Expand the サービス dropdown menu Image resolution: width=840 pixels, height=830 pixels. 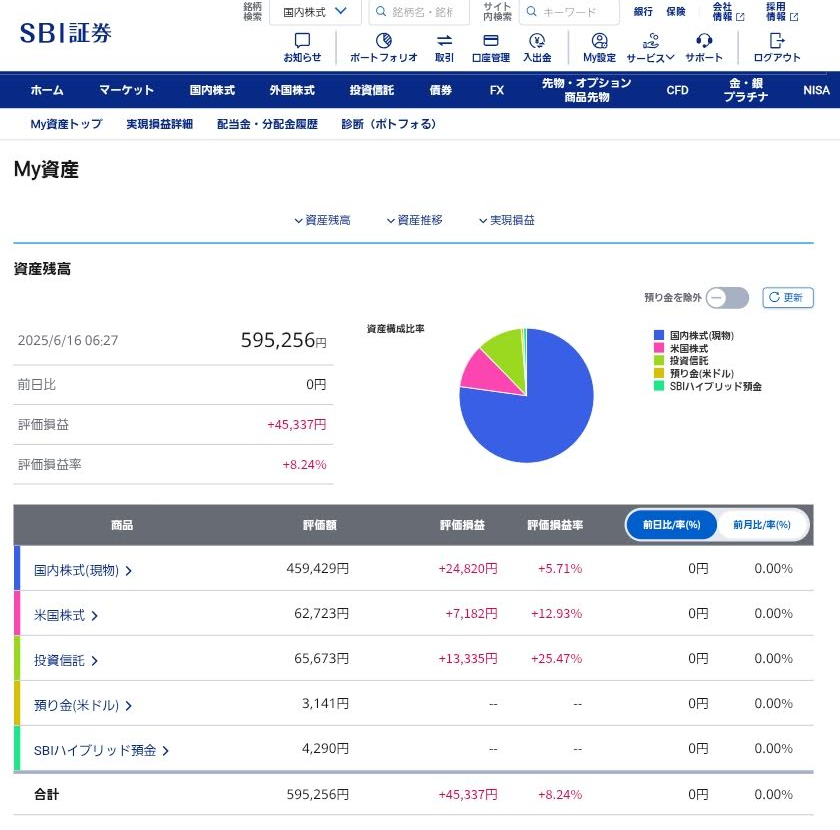[x=650, y=47]
